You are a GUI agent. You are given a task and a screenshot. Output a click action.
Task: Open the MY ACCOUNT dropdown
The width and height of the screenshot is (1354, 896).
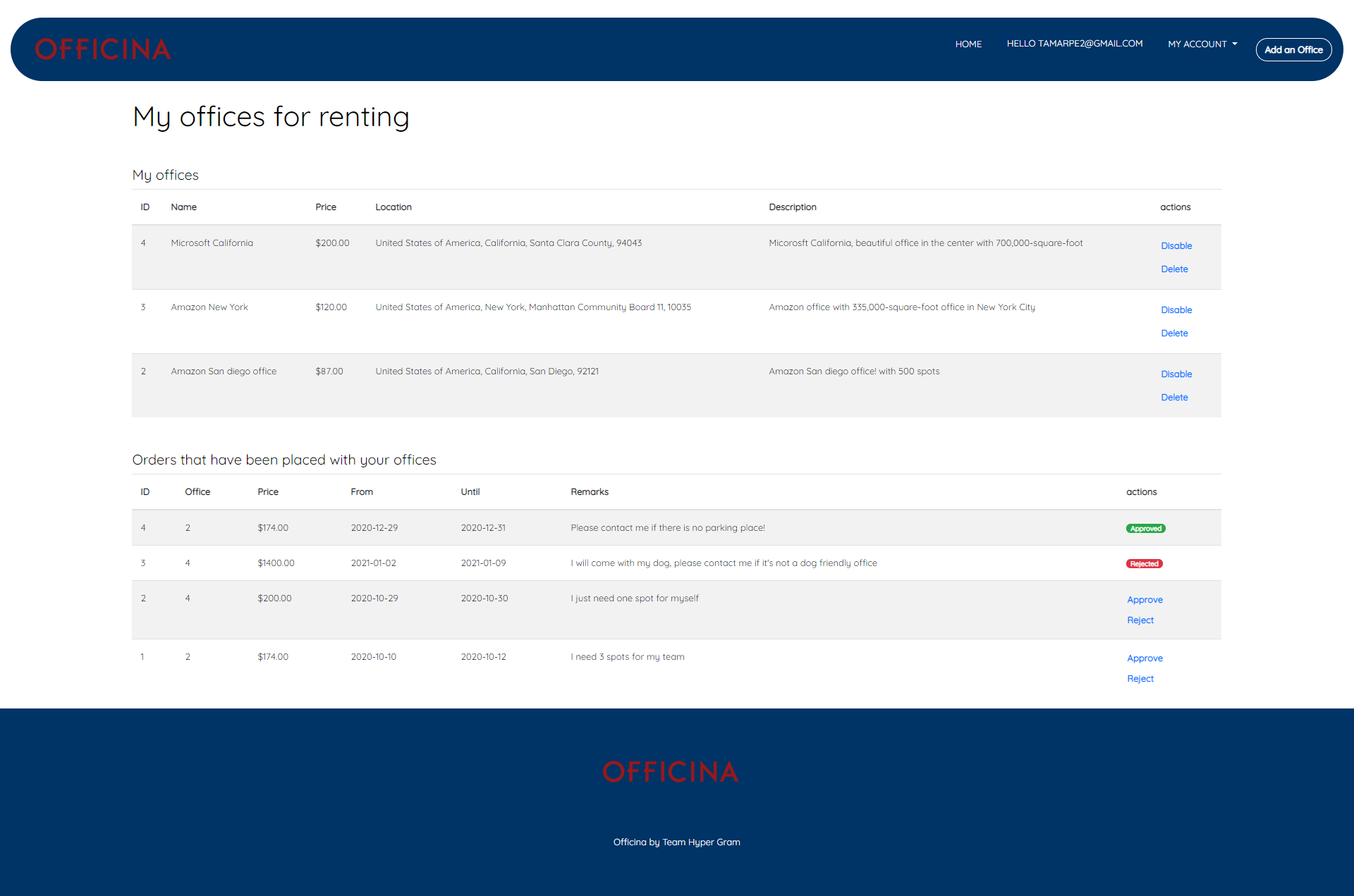point(1202,44)
